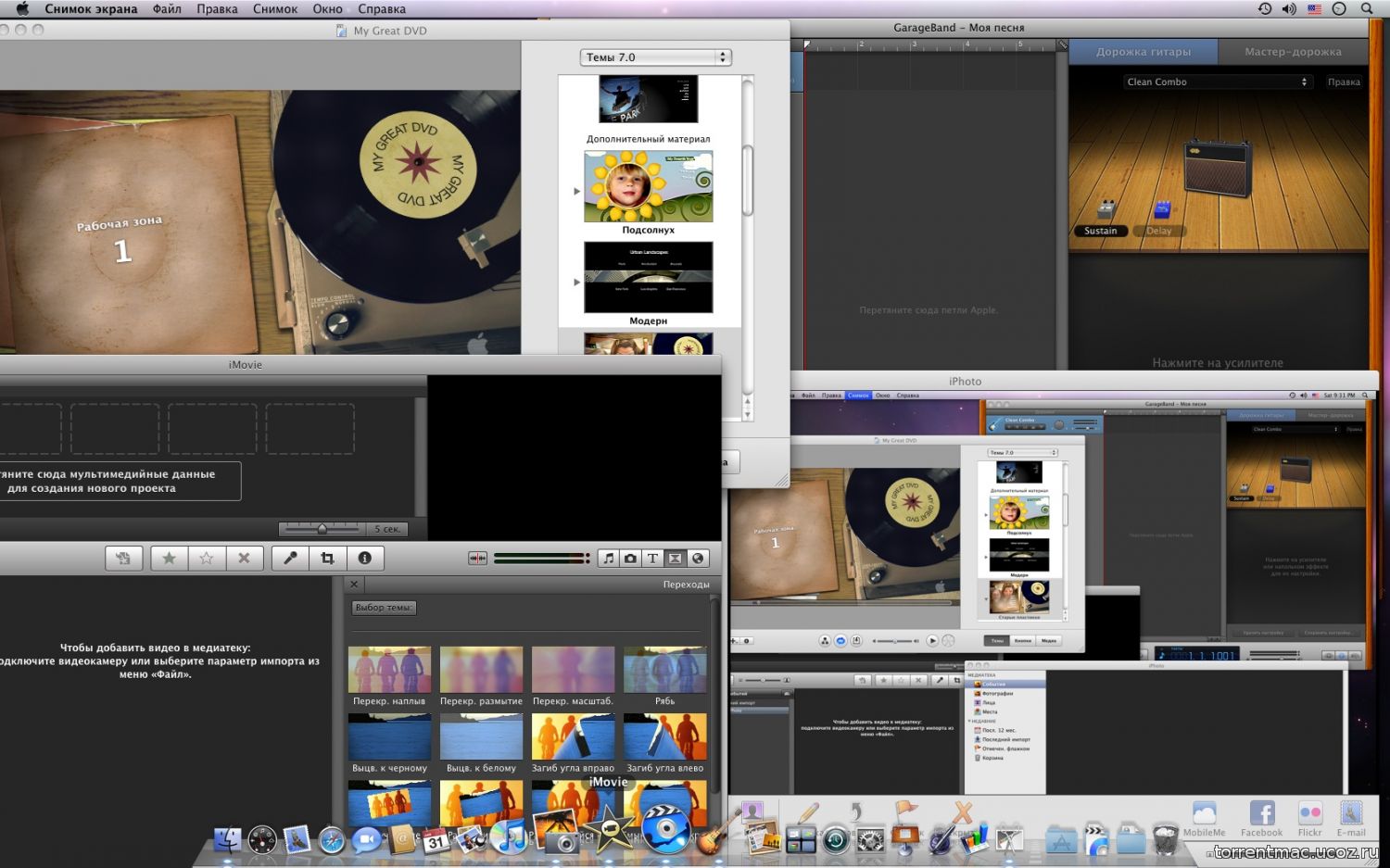Select the Перекр. масштаб. transition
The height and width of the screenshot is (868, 1390).
click(x=573, y=670)
